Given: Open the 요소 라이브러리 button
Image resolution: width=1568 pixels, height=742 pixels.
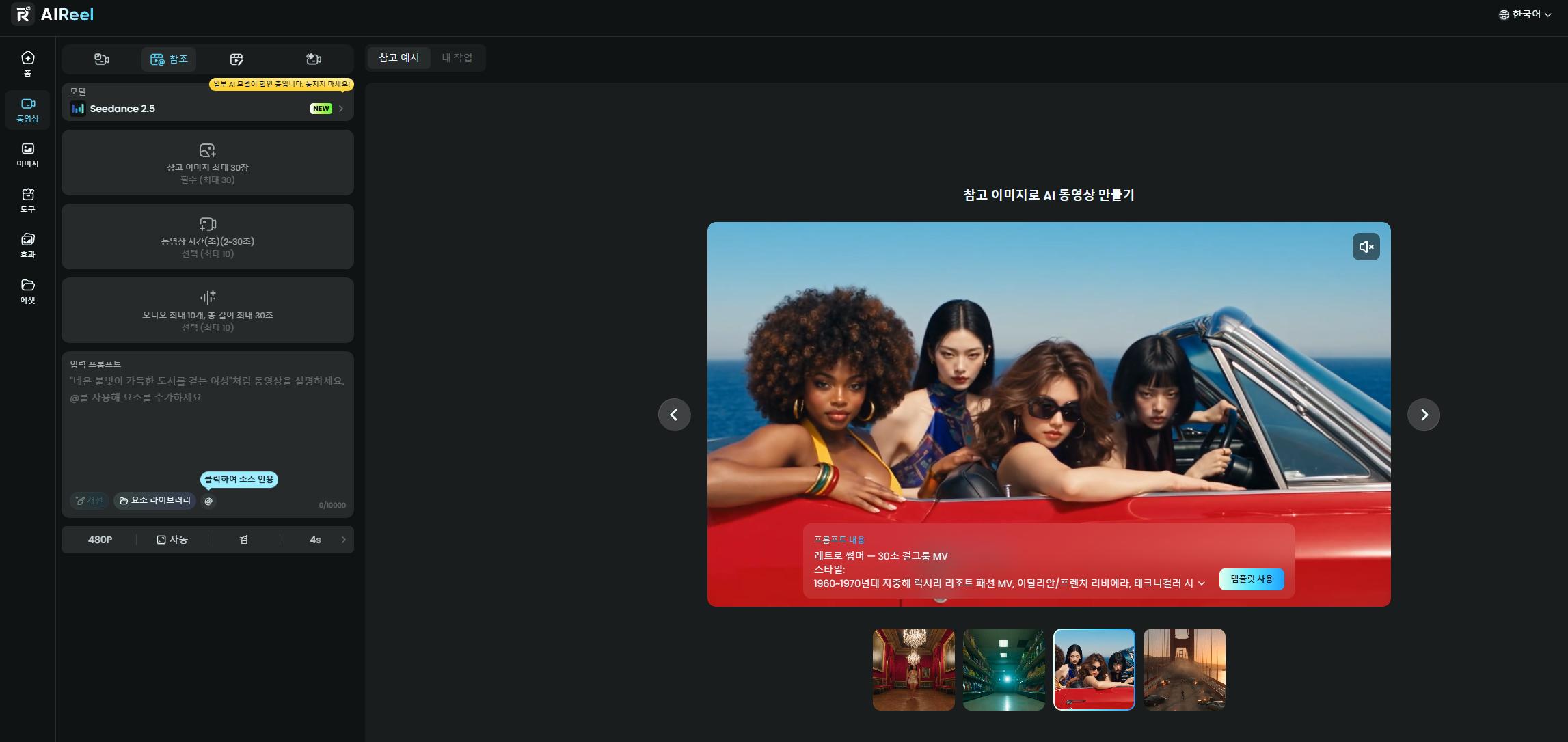Looking at the screenshot, I should pos(155,501).
